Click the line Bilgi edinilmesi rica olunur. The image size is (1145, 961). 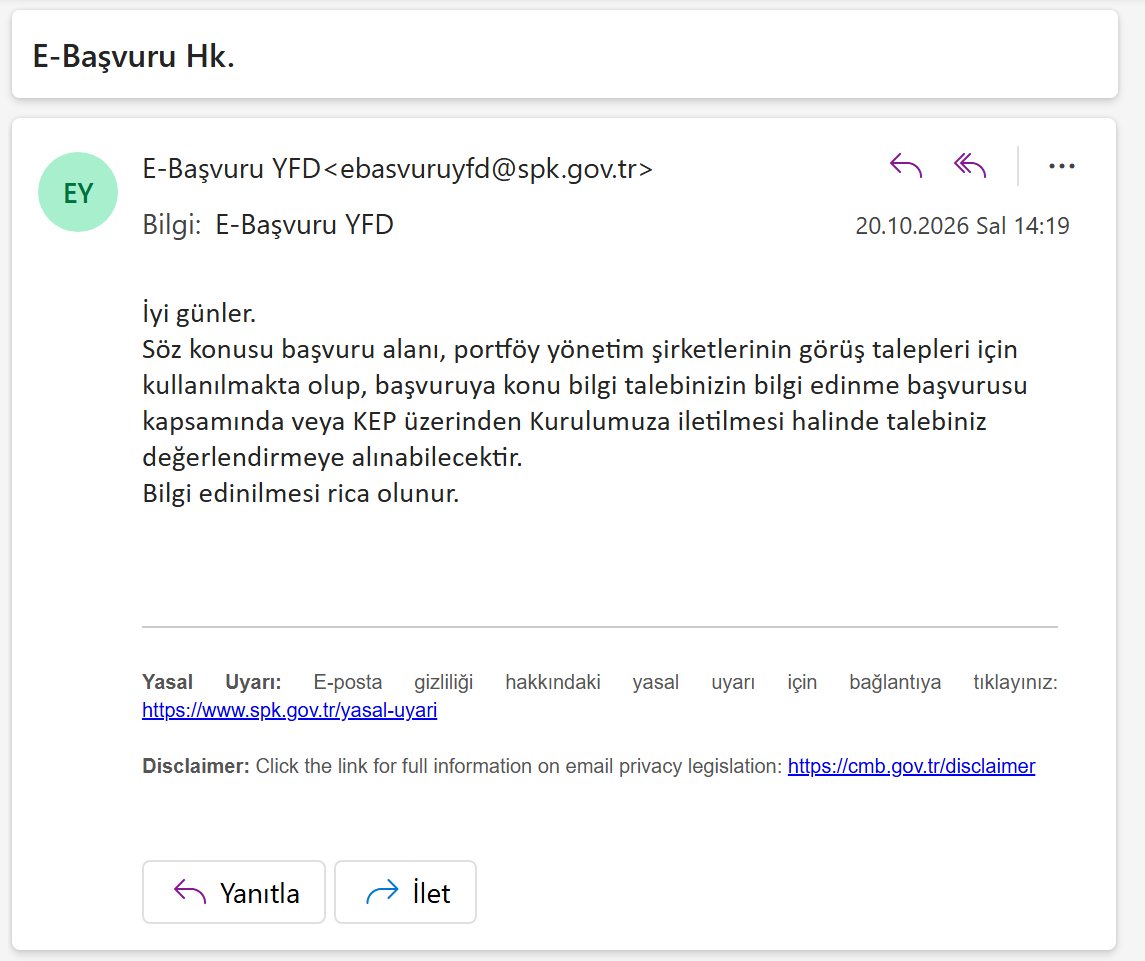coord(301,493)
